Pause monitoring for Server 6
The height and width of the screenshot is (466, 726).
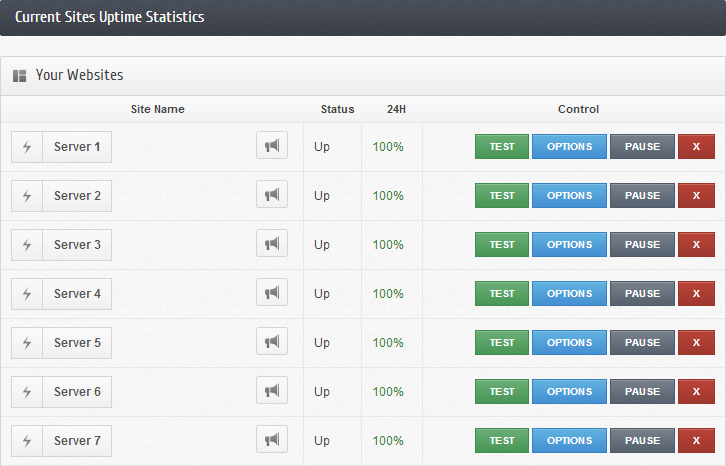(x=642, y=392)
